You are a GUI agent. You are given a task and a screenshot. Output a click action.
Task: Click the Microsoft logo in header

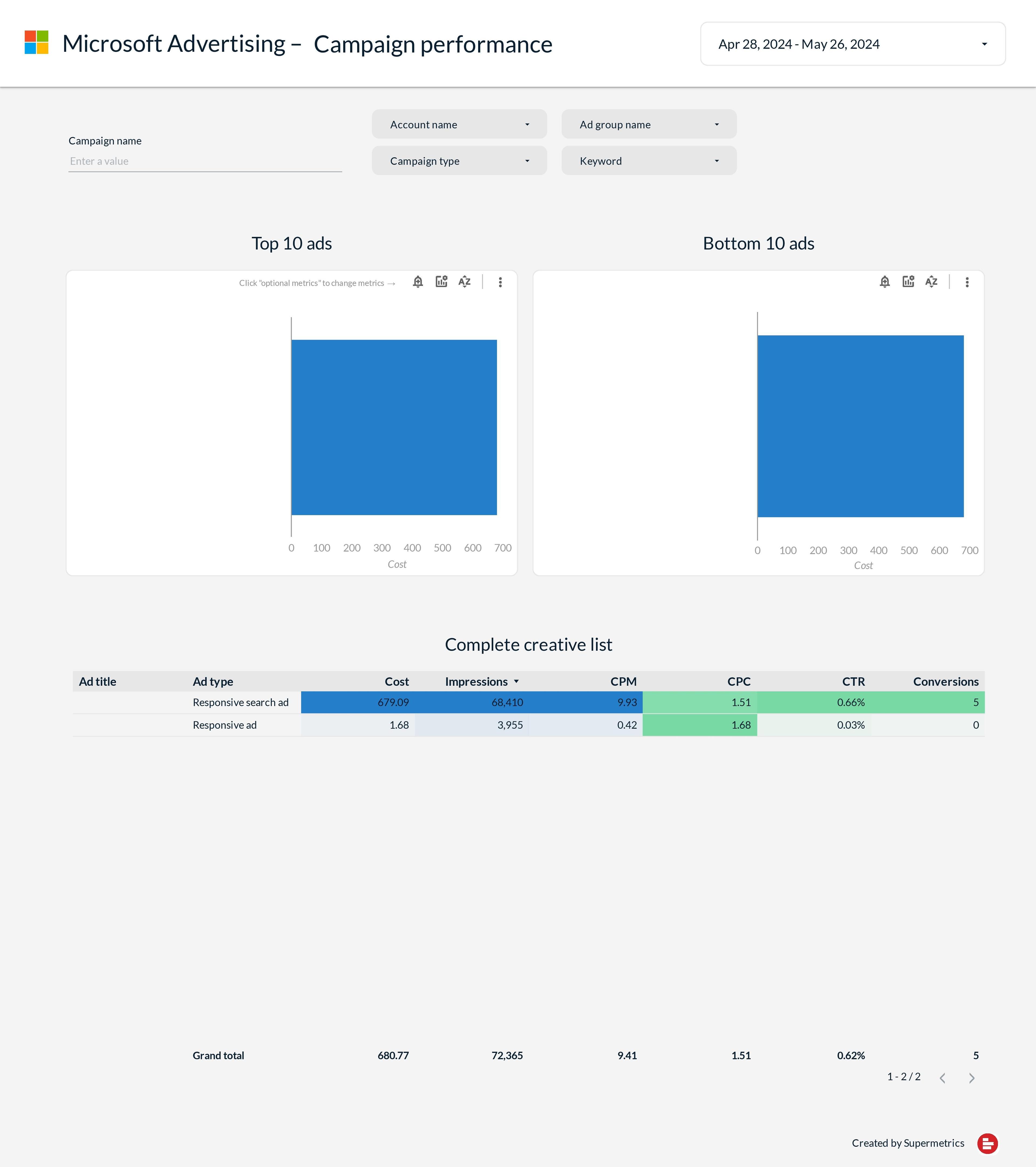36,43
